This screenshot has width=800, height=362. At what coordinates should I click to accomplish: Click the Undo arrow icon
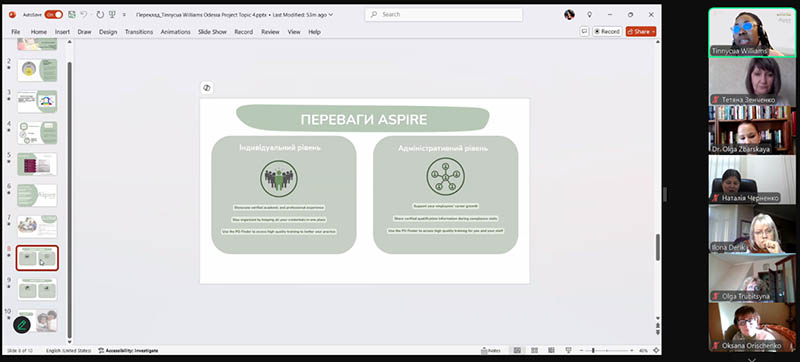pyautogui.click(x=84, y=14)
